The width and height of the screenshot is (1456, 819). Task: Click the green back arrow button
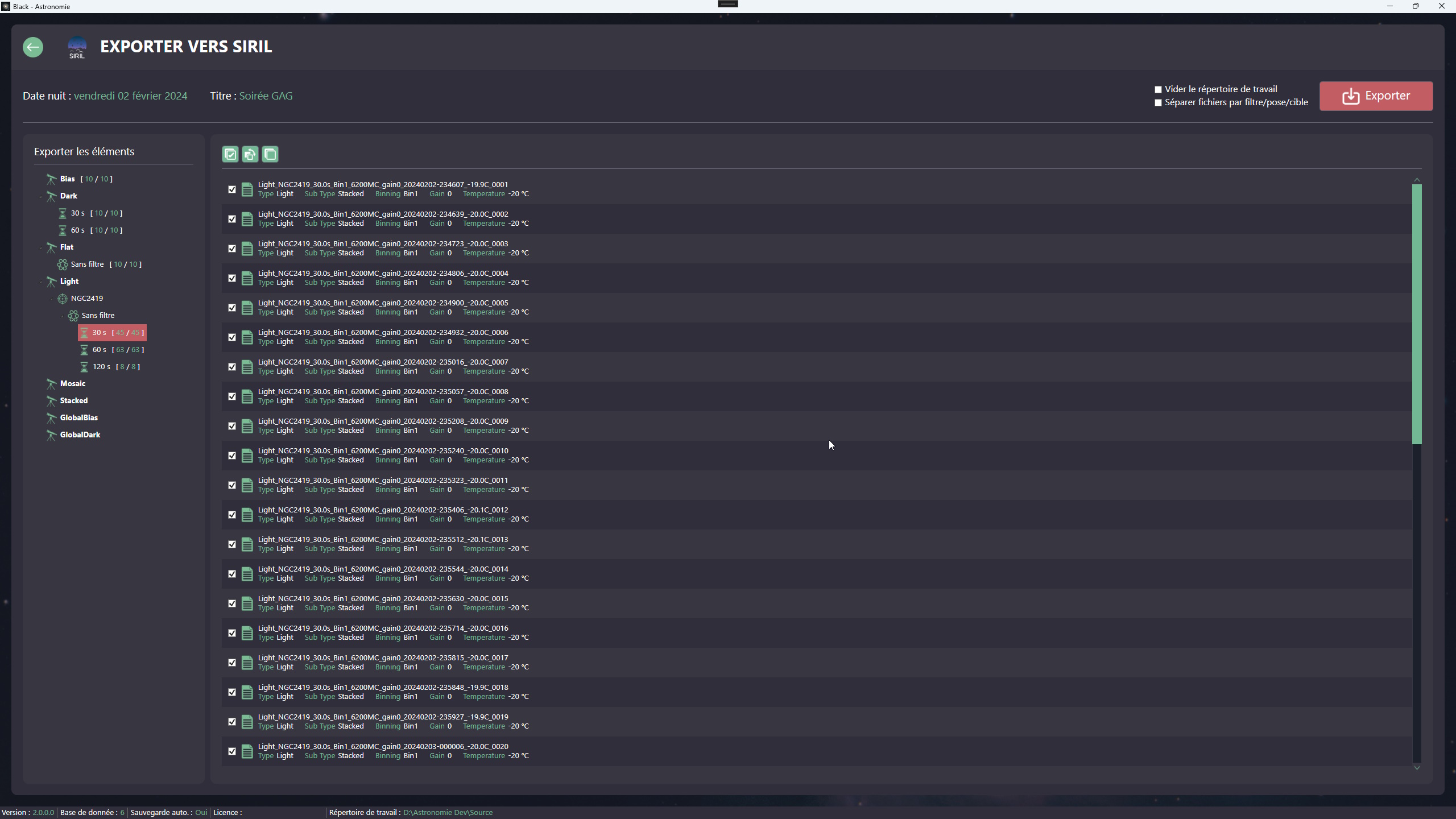point(33,47)
